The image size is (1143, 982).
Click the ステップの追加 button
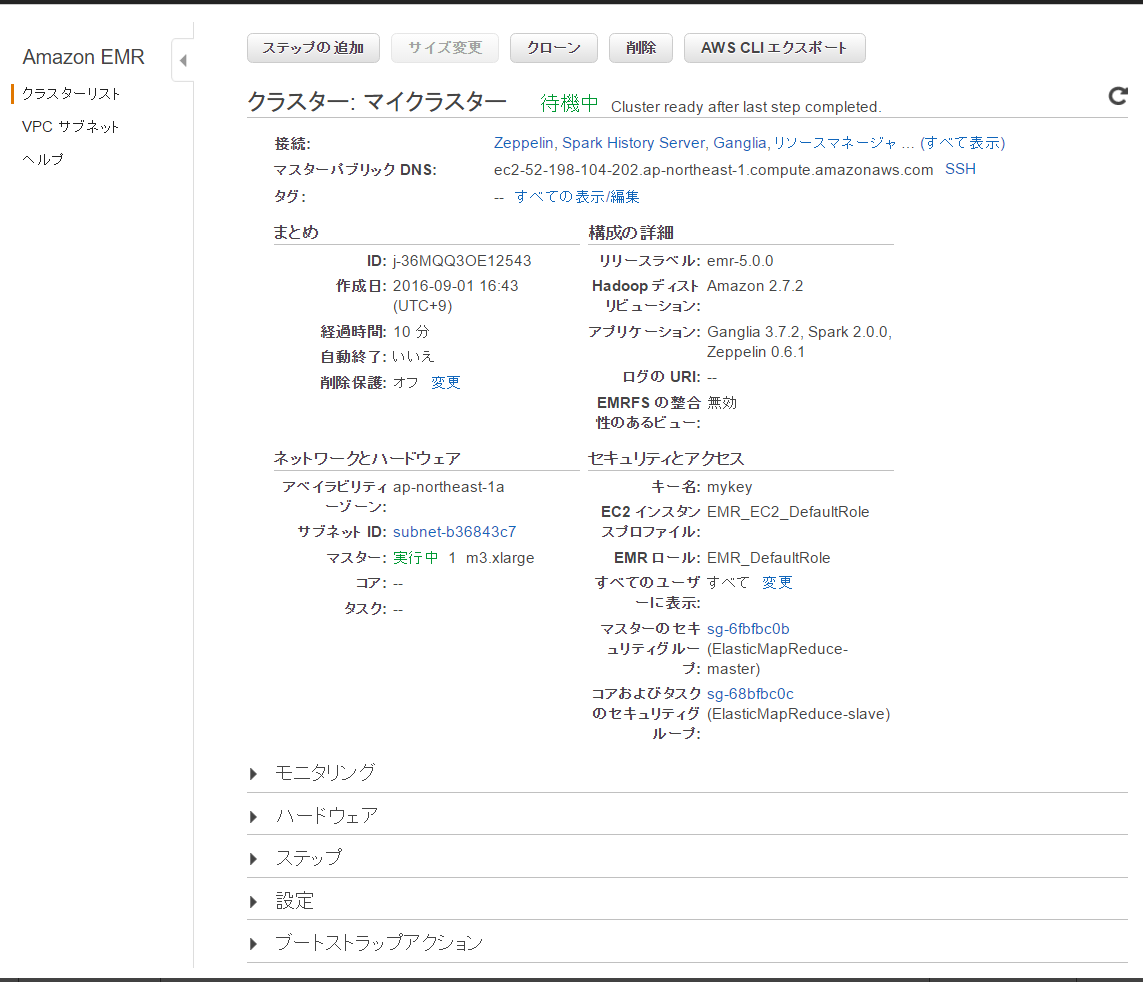pos(313,48)
